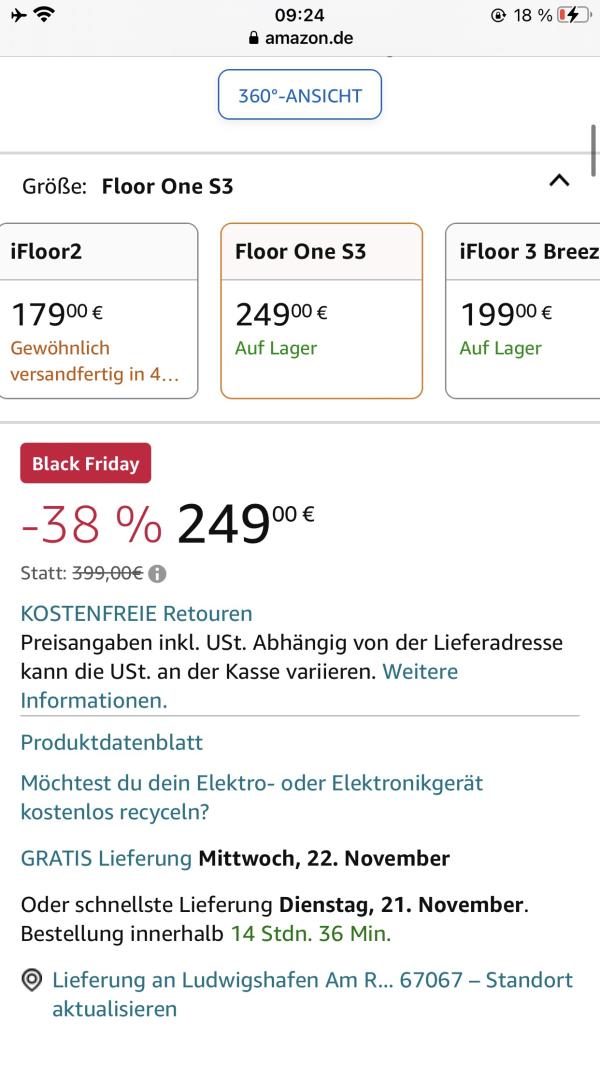Tap the Wi-Fi icon in the status bar
600x1066 pixels.
click(x=45, y=15)
